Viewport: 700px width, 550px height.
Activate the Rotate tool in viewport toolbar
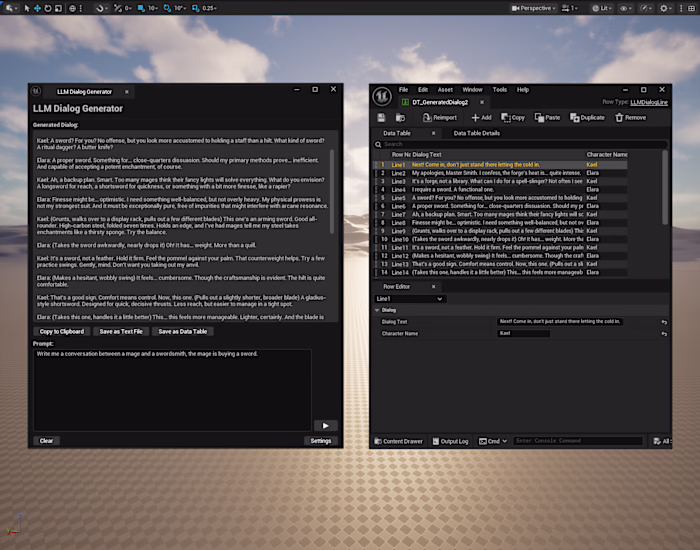click(47, 8)
